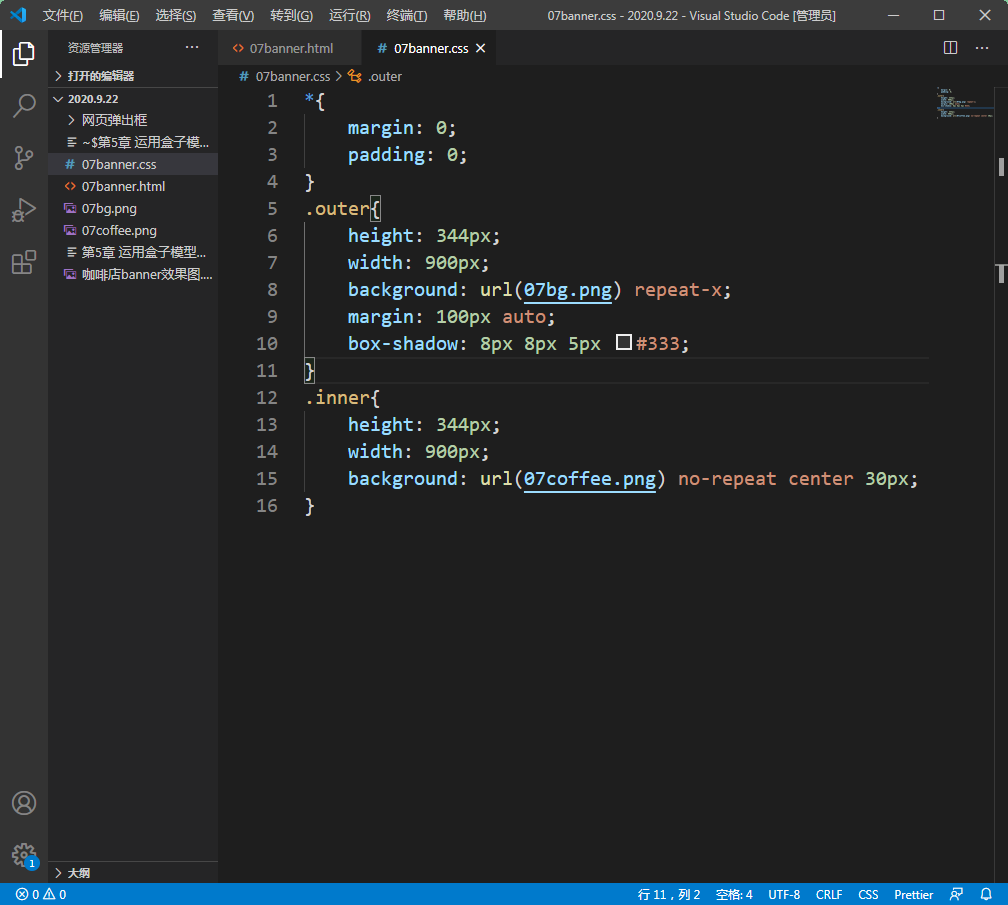This screenshot has height=905, width=1008.
Task: Open the Extensions view
Action: click(x=24, y=262)
